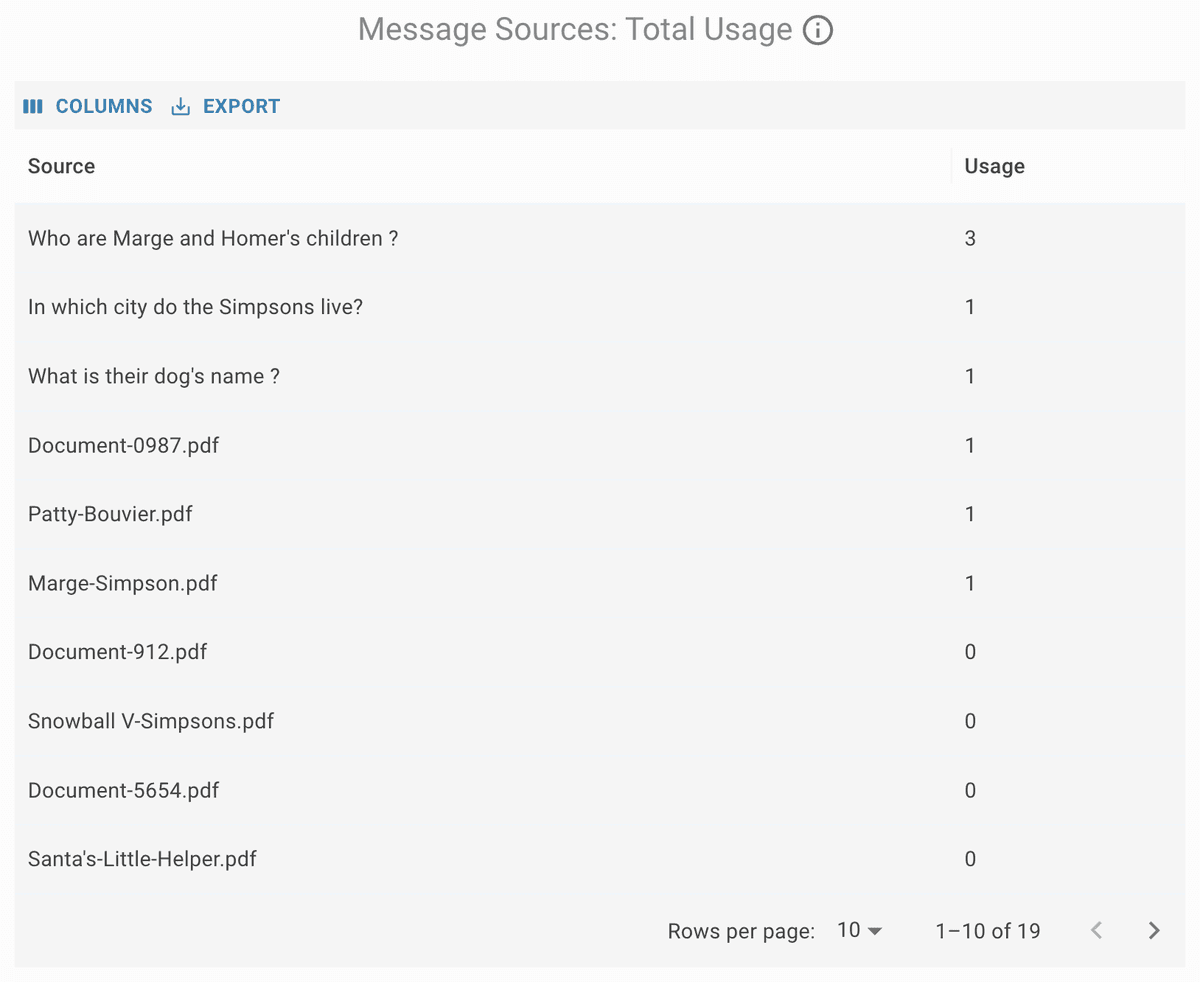Click usage value for Document-912.pdf

(x=970, y=652)
